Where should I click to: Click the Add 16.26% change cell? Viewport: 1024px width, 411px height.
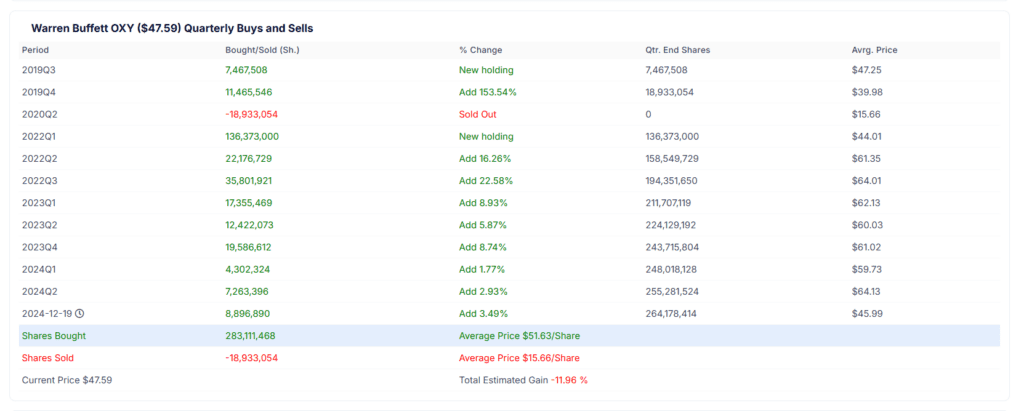tap(485, 159)
